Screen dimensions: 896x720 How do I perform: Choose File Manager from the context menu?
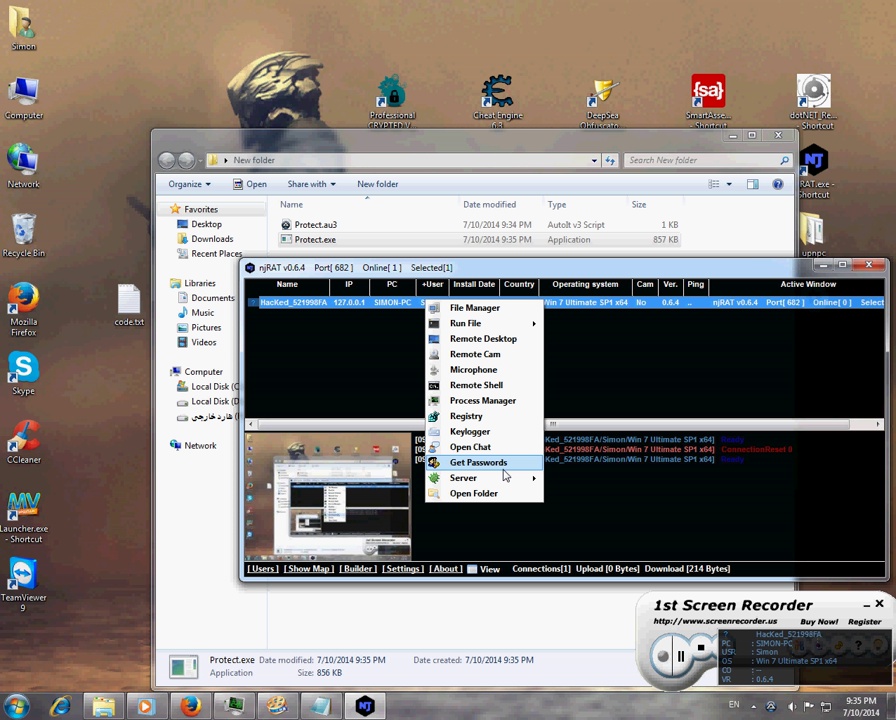tap(474, 308)
